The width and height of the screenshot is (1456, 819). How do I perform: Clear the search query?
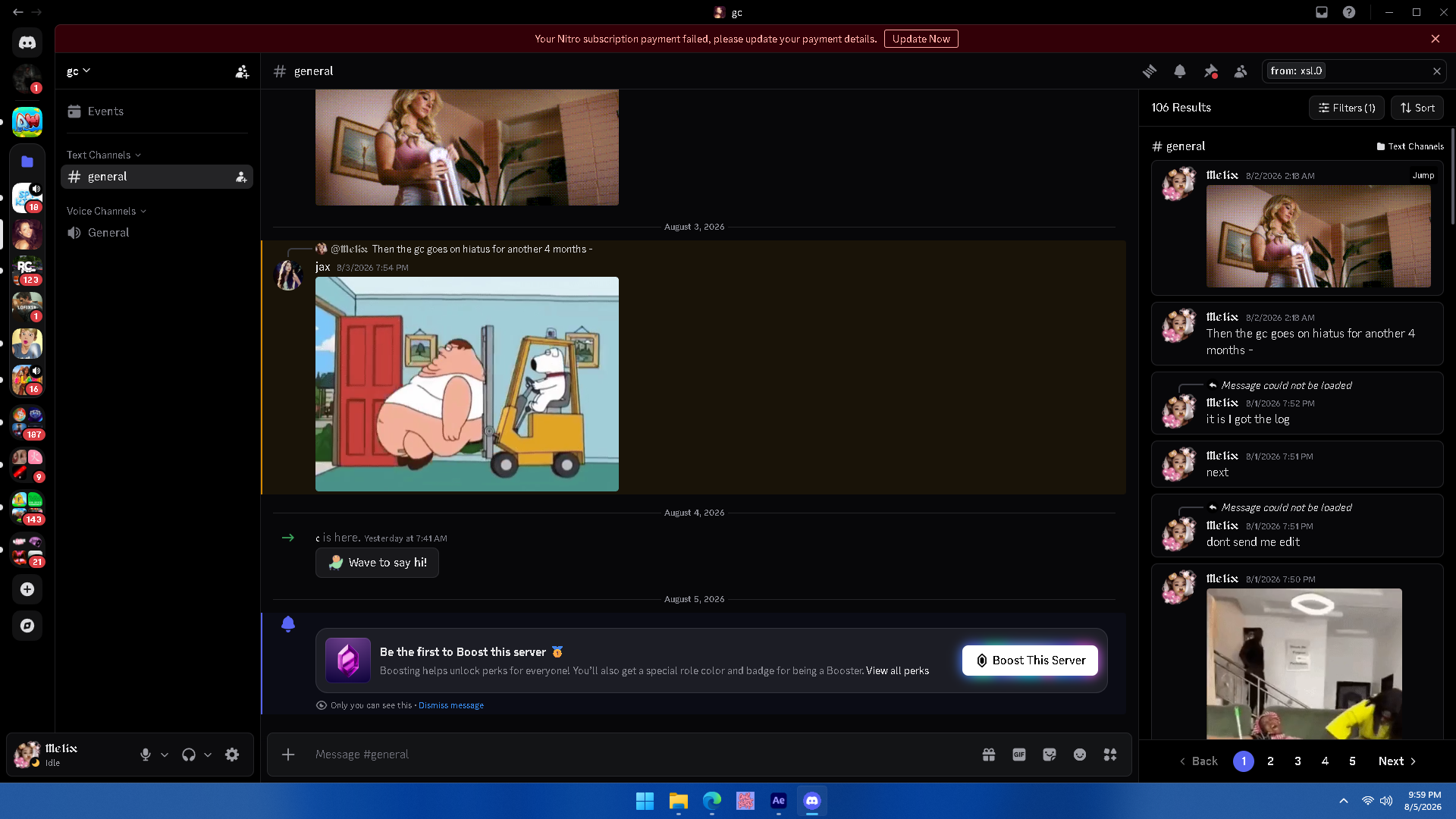(x=1436, y=71)
